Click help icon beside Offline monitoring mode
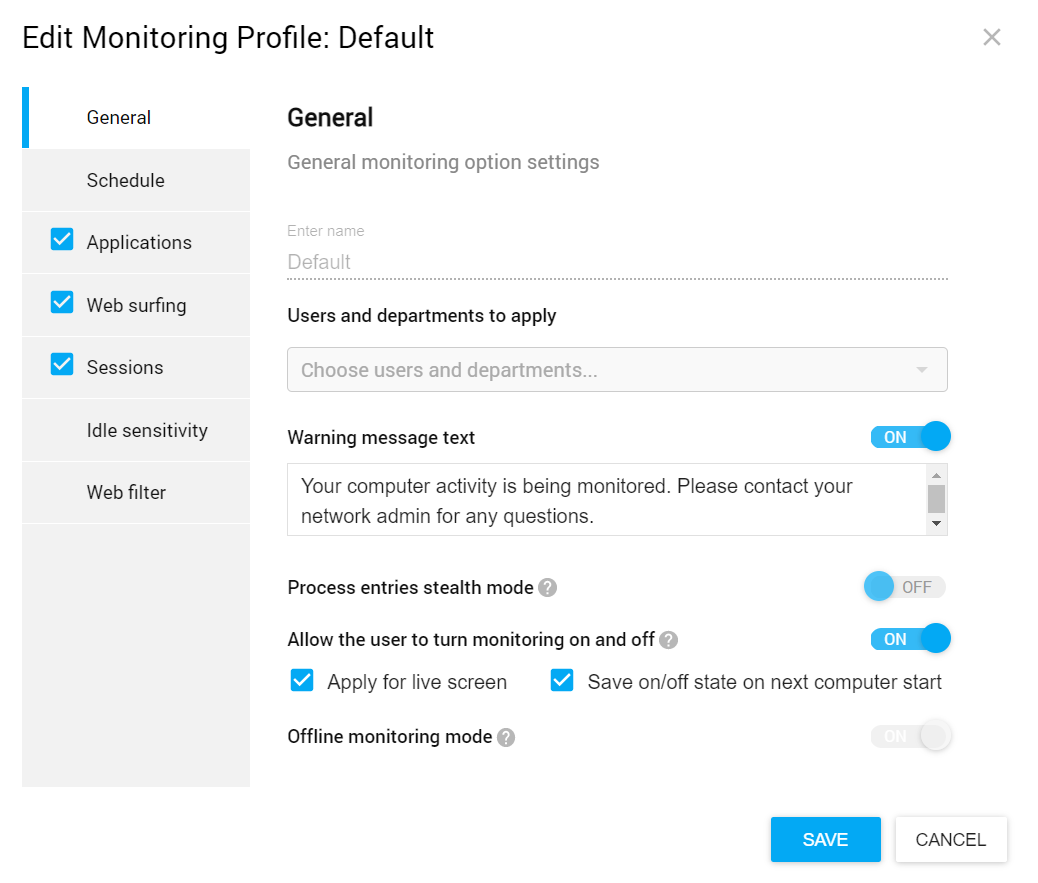 [x=506, y=738]
